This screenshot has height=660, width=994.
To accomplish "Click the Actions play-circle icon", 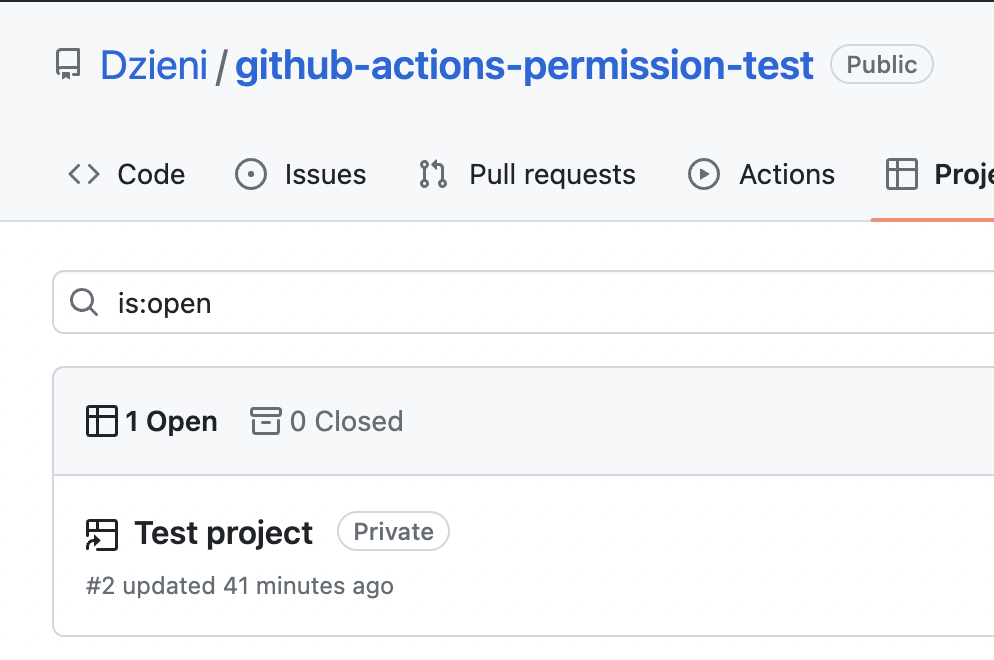I will (x=704, y=174).
